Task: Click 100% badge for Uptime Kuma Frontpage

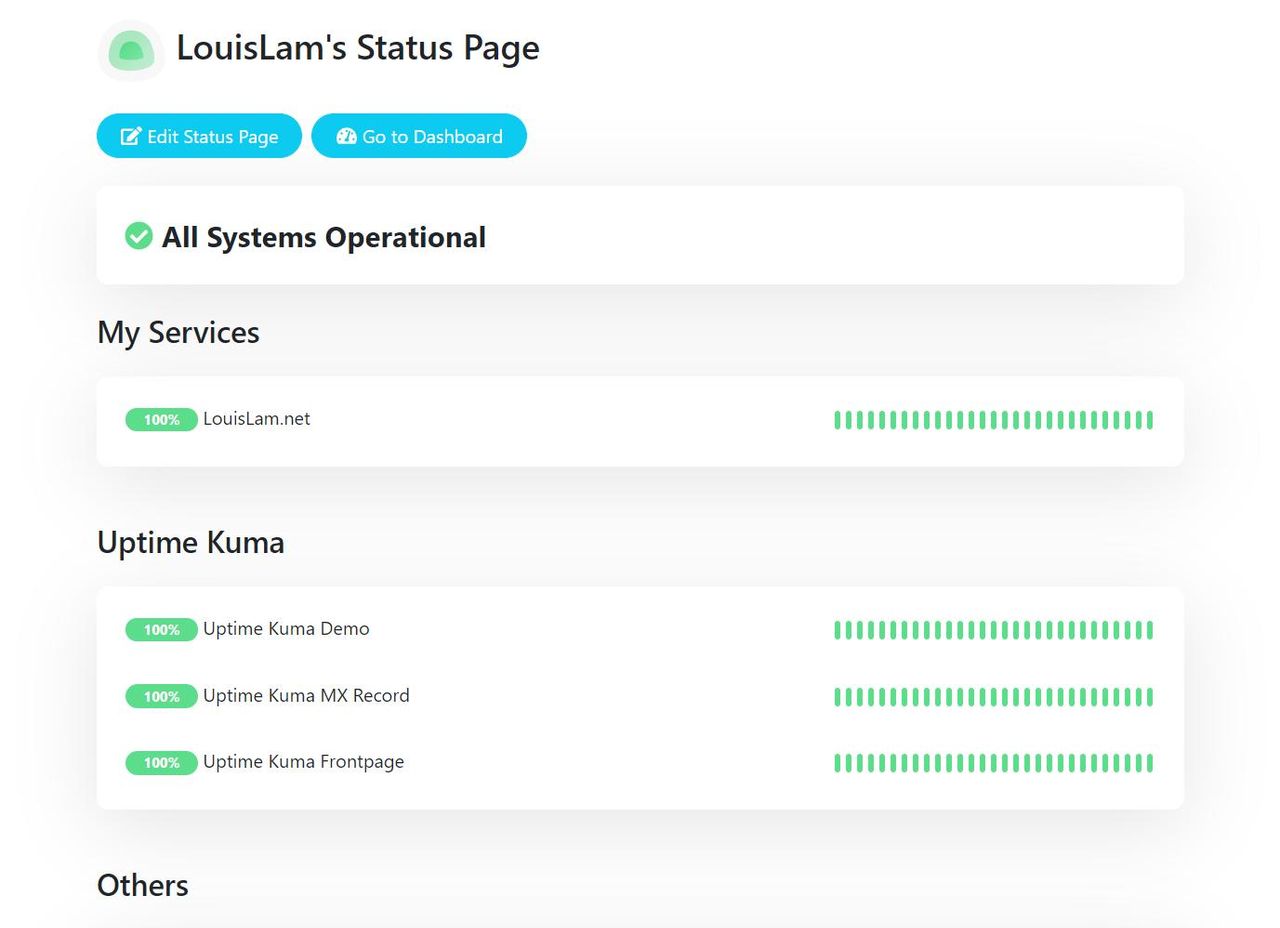Action: tap(161, 763)
